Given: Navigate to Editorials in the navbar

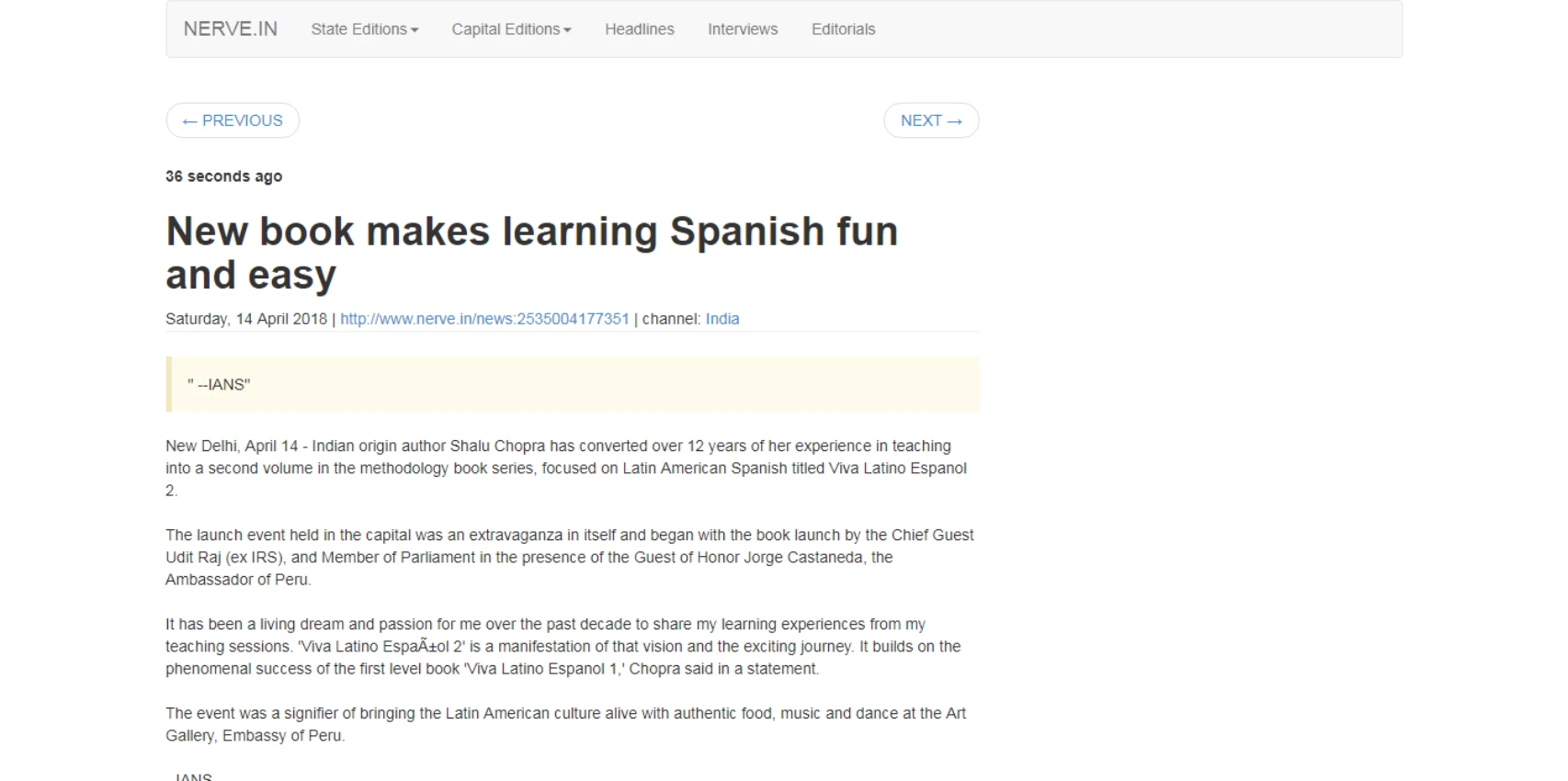Looking at the screenshot, I should (x=843, y=29).
